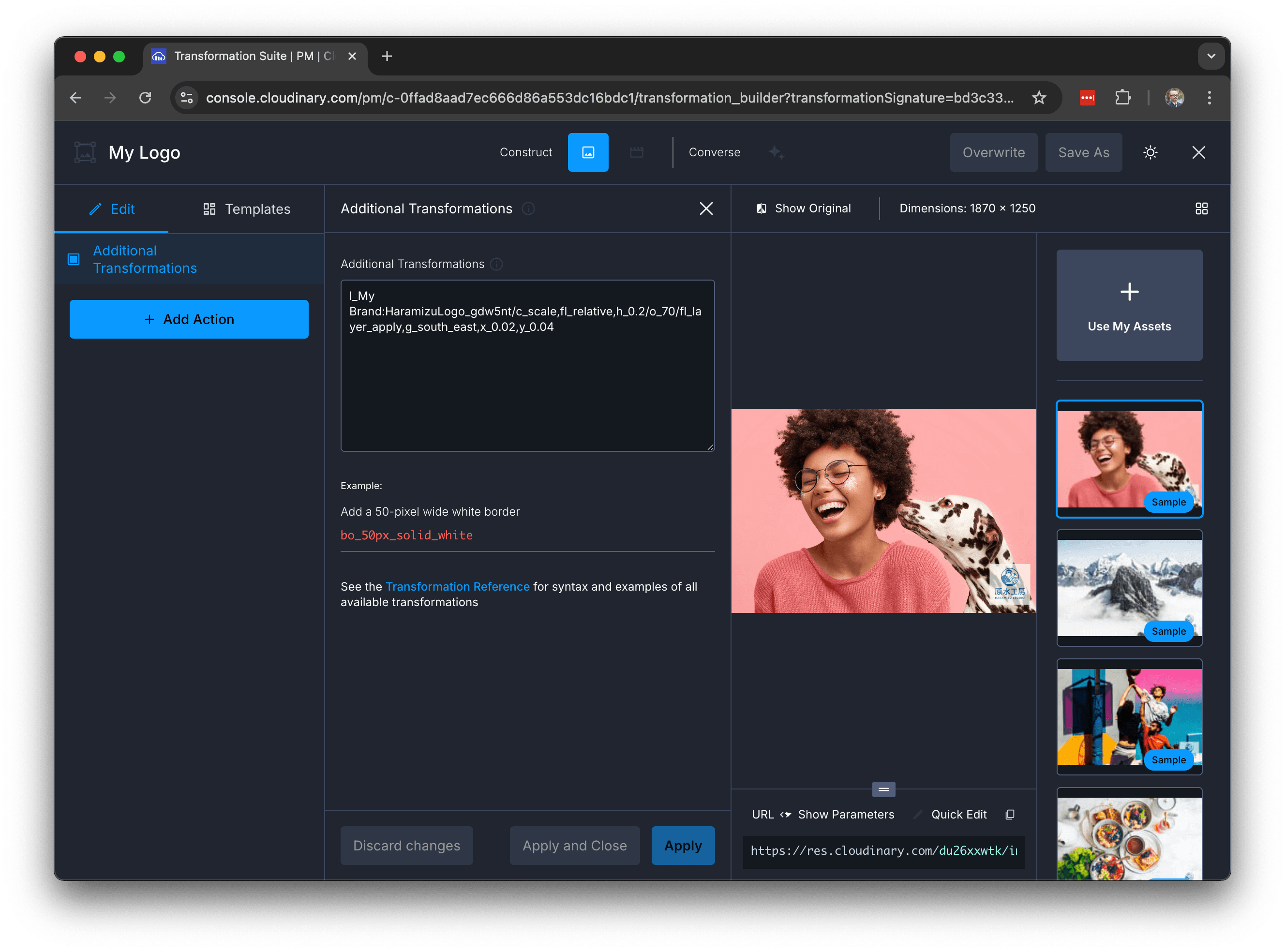
Task: Click the Add Action button
Action: [x=189, y=319]
